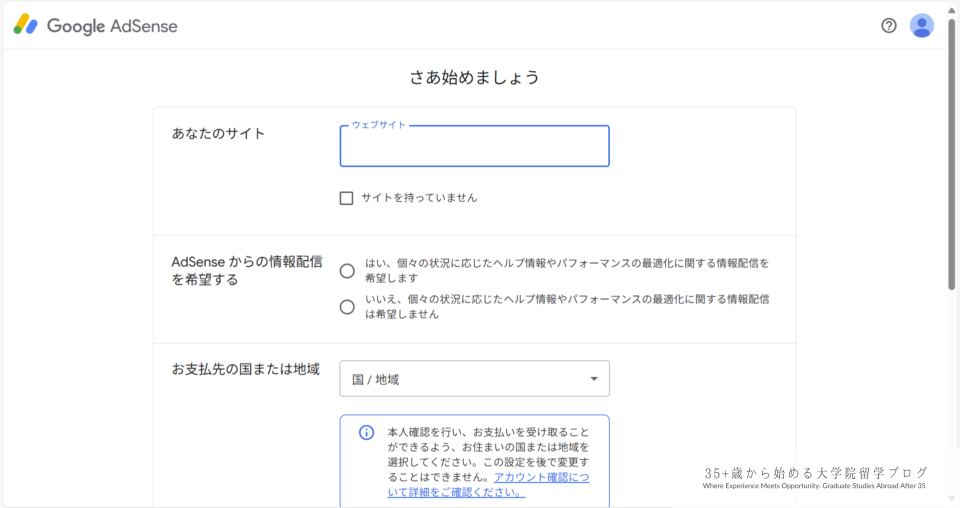Click the scrollbar down arrow

[952, 498]
